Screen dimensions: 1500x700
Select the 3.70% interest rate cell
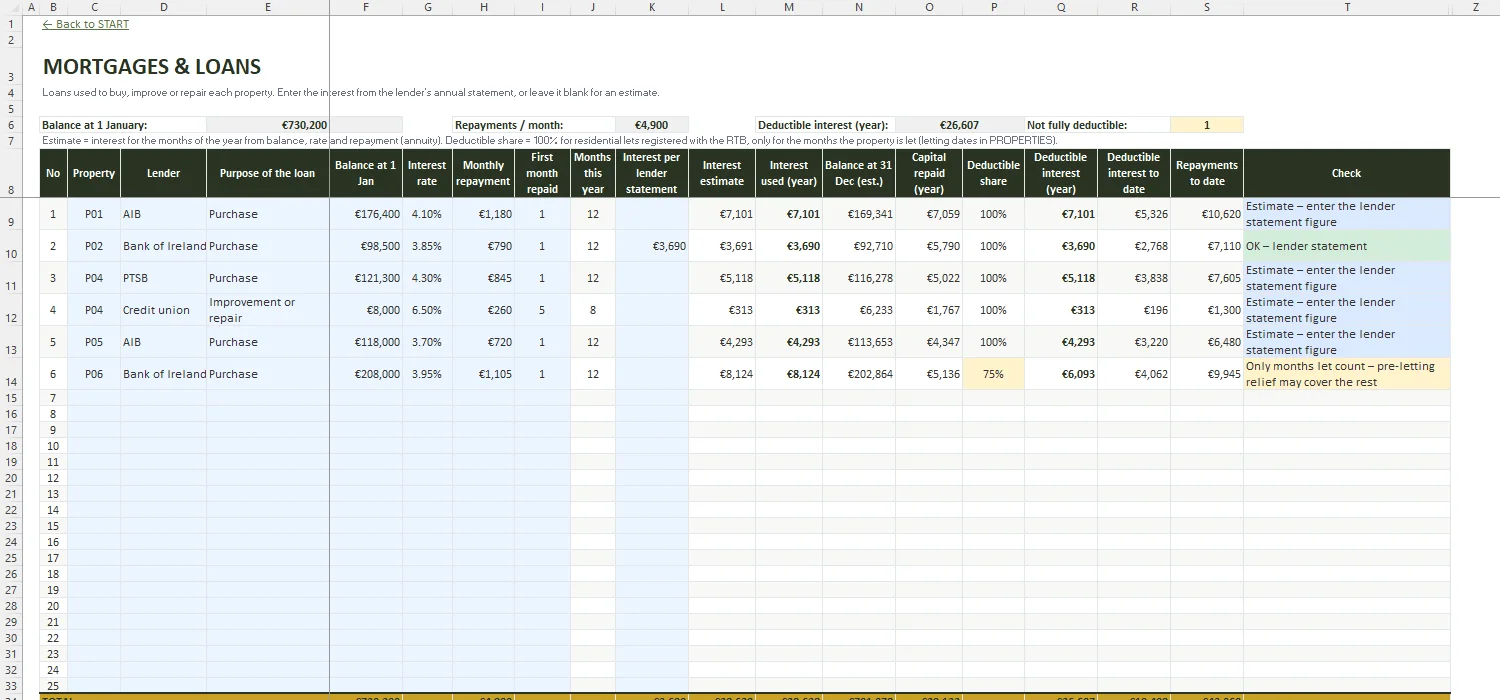coord(427,342)
